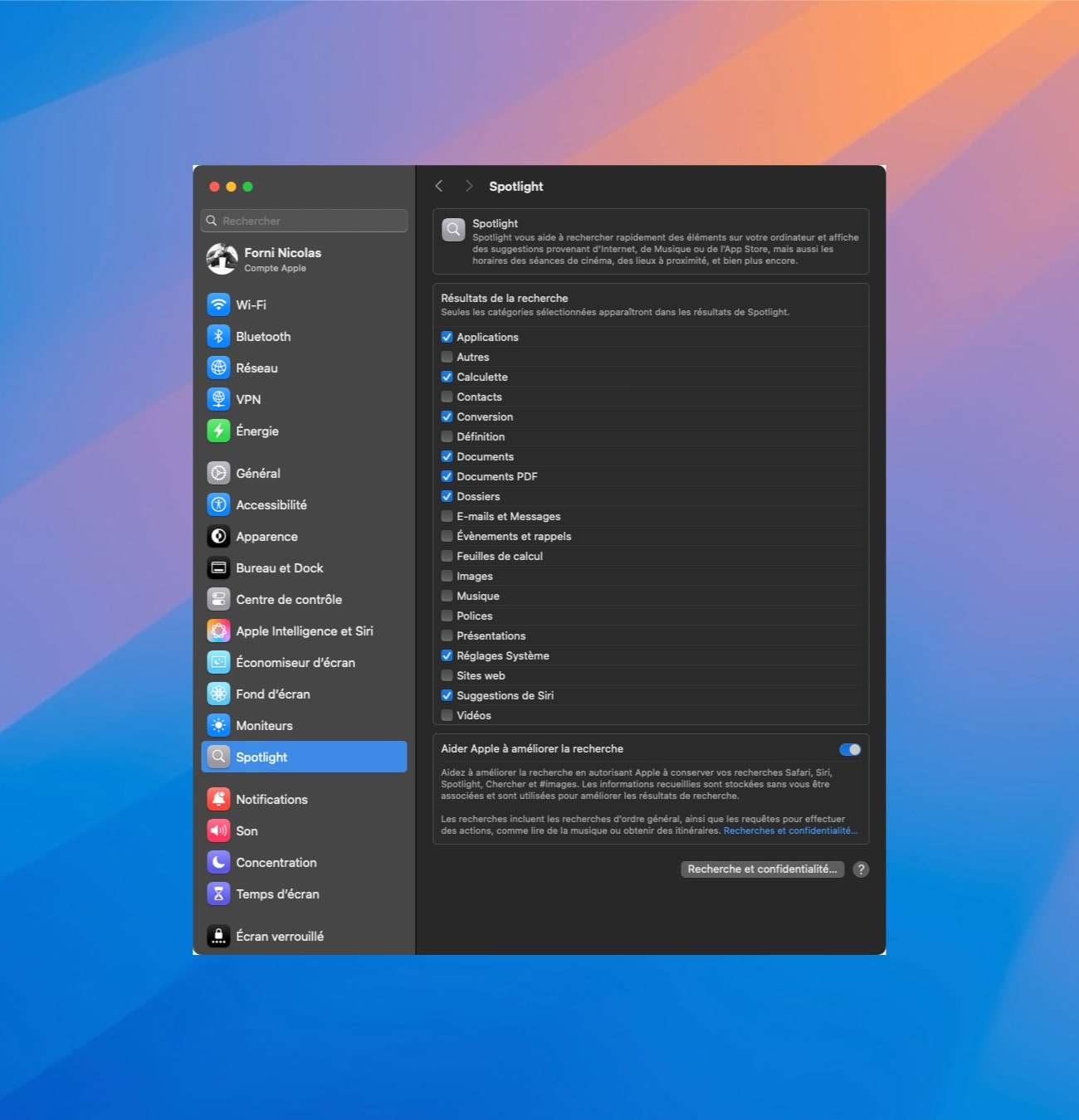Open the Recherches et confidentialité link
The width and height of the screenshot is (1079, 1120).
(789, 830)
